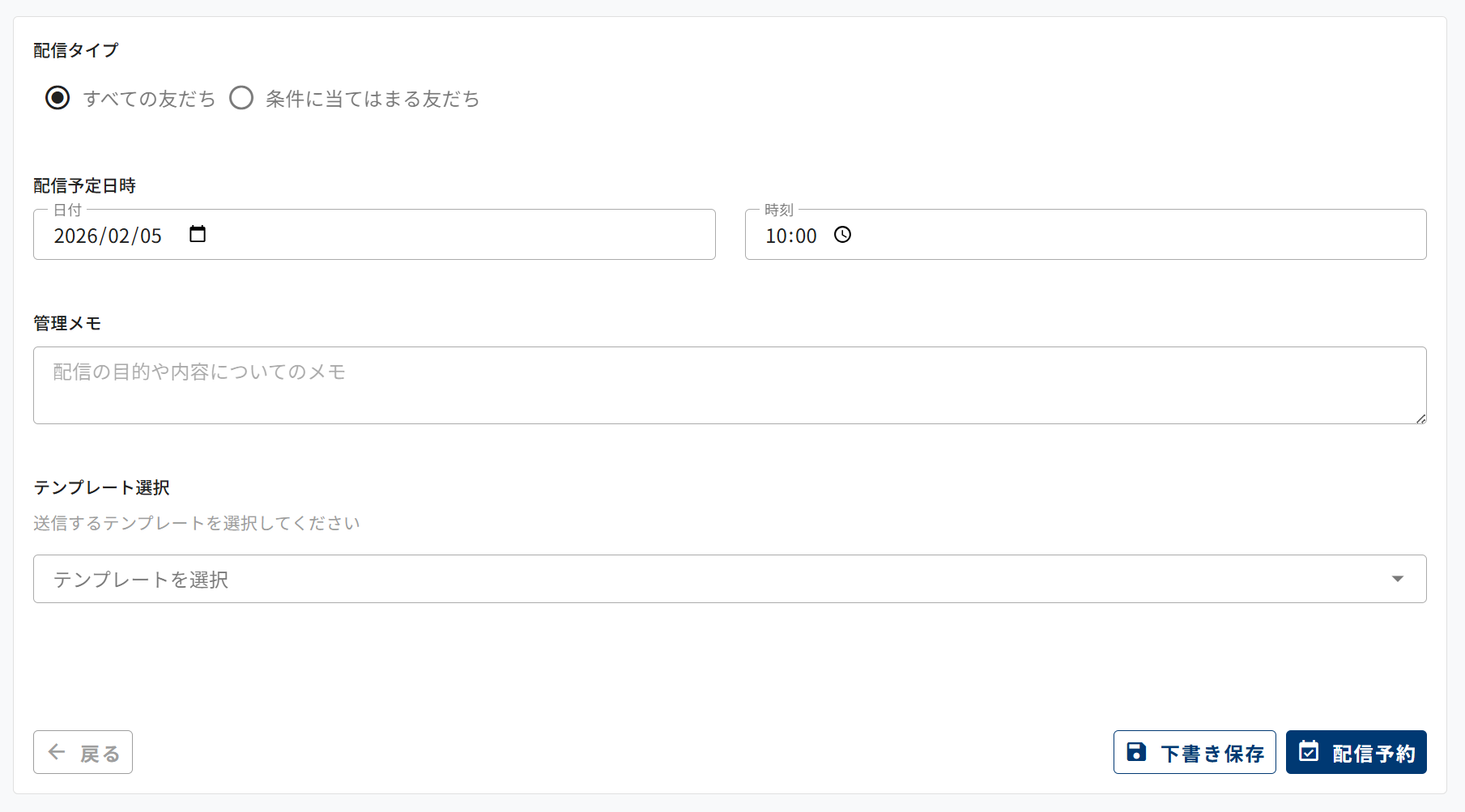Select the hour 10 in 時刻 field
This screenshot has height=812, width=1465.
777,236
